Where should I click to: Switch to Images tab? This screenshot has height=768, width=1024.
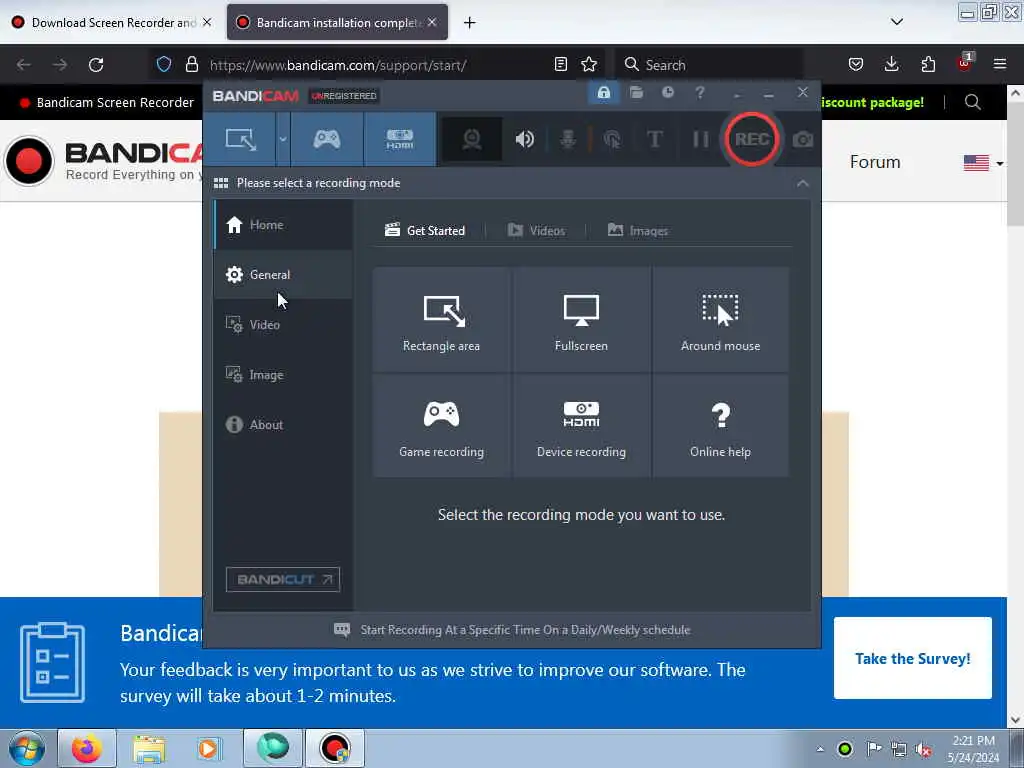637,231
